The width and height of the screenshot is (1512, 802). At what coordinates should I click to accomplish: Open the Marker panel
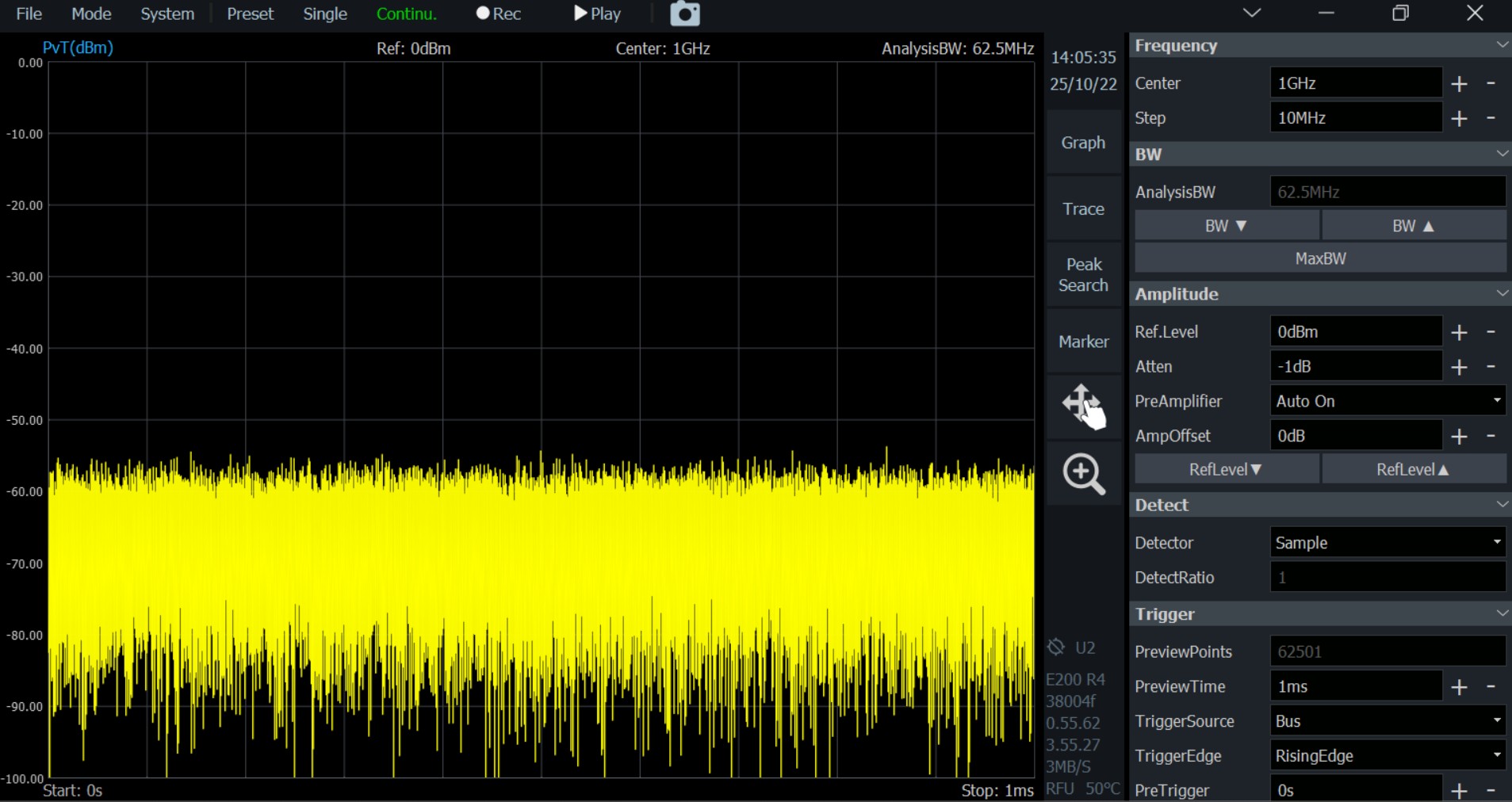pos(1083,342)
